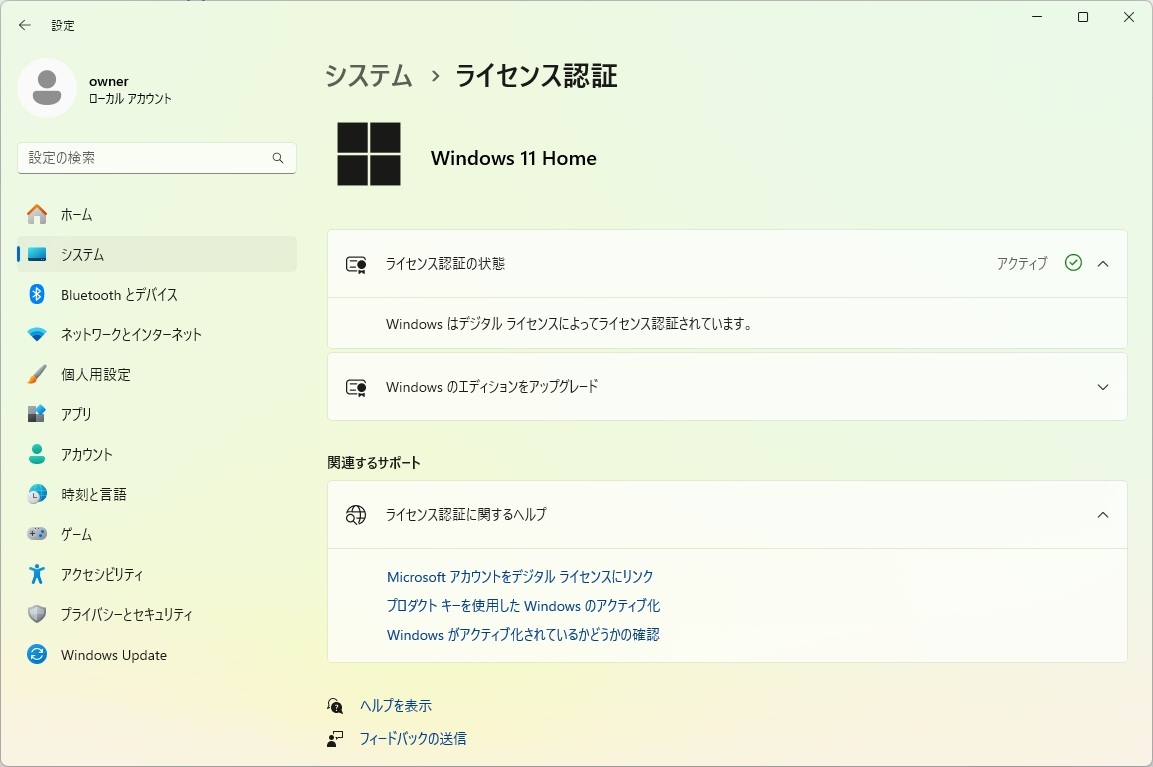Viewport: 1153px width, 767px height.
Task: Expand Windows のエディションをアップグレード chevron
Action: (x=1102, y=387)
